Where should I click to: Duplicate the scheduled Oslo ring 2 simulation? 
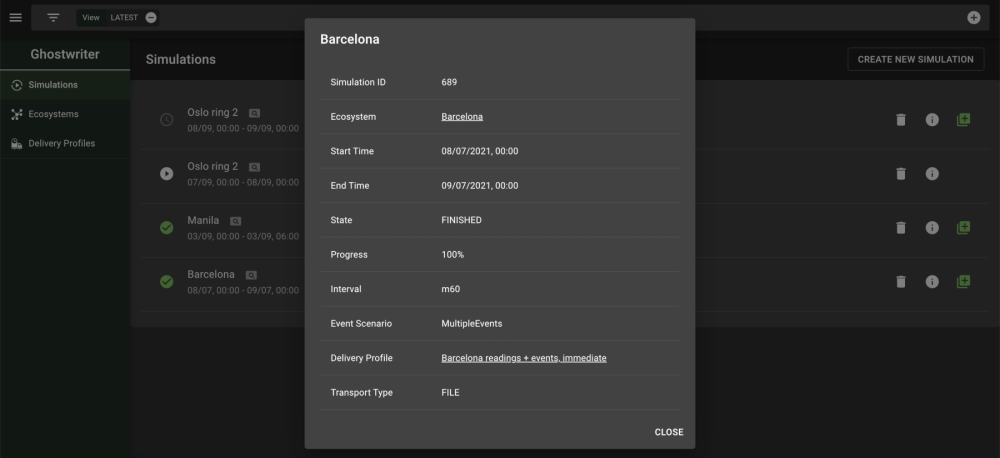(963, 119)
